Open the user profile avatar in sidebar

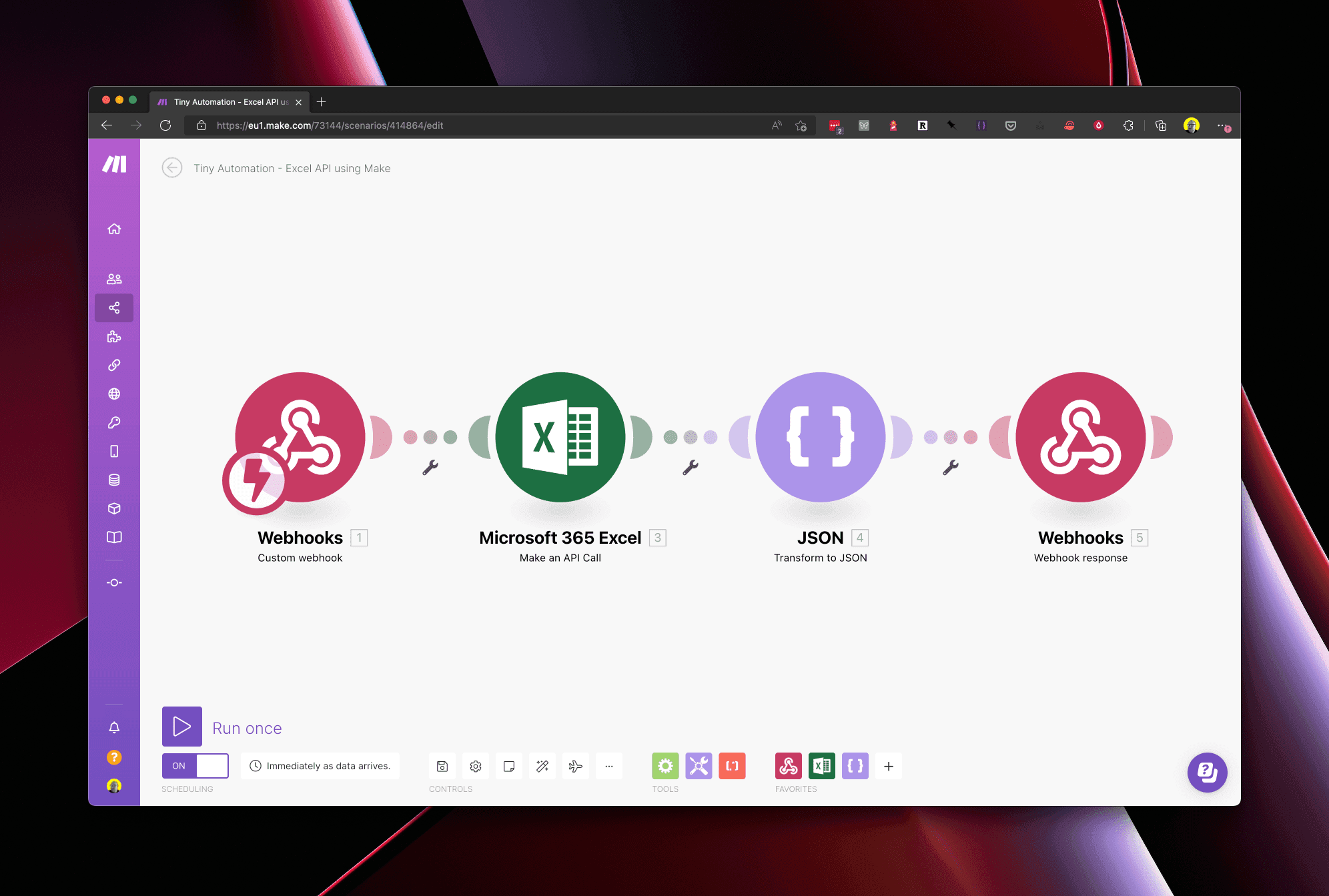pyautogui.click(x=114, y=786)
